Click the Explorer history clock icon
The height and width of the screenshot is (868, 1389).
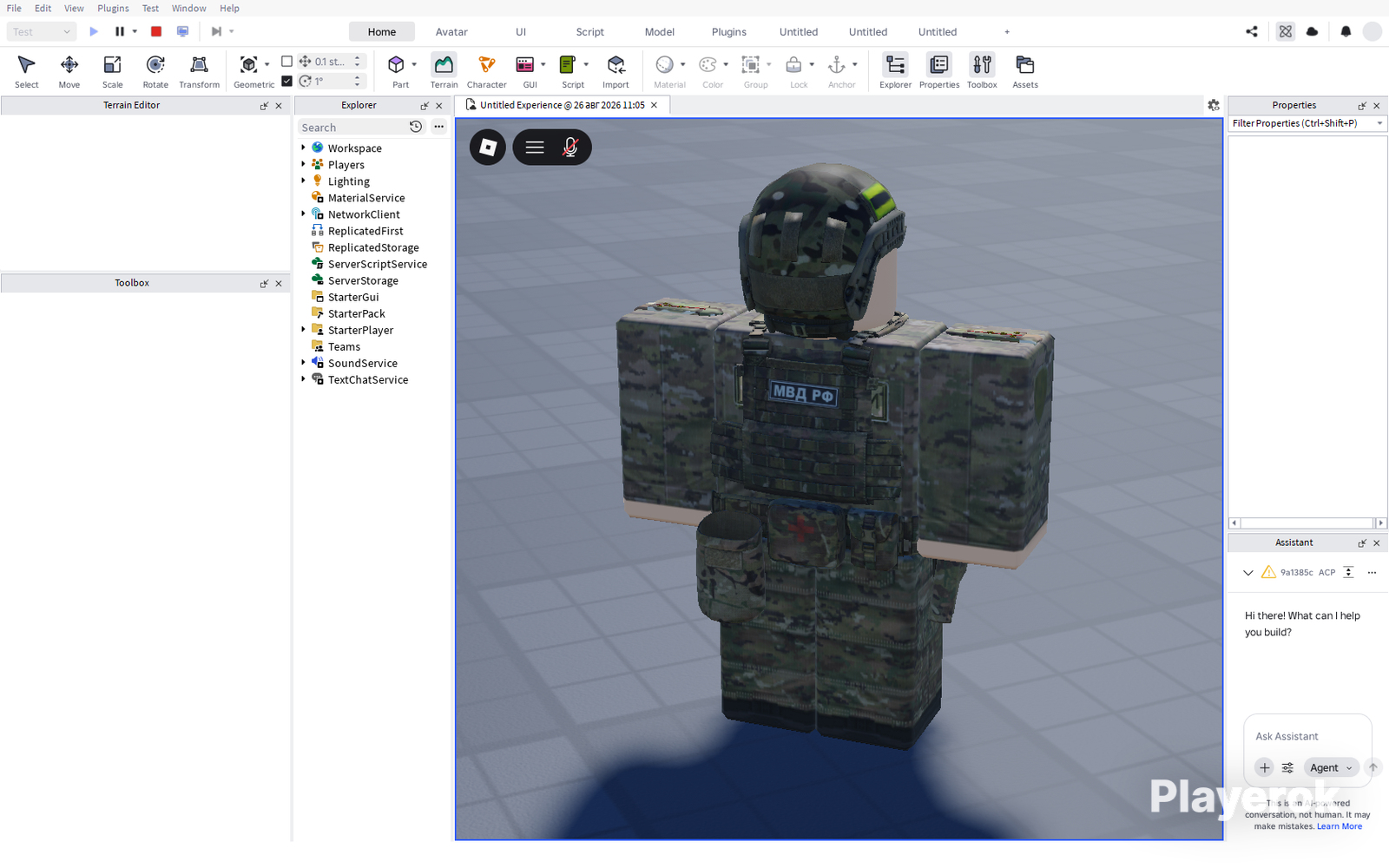[x=416, y=127]
